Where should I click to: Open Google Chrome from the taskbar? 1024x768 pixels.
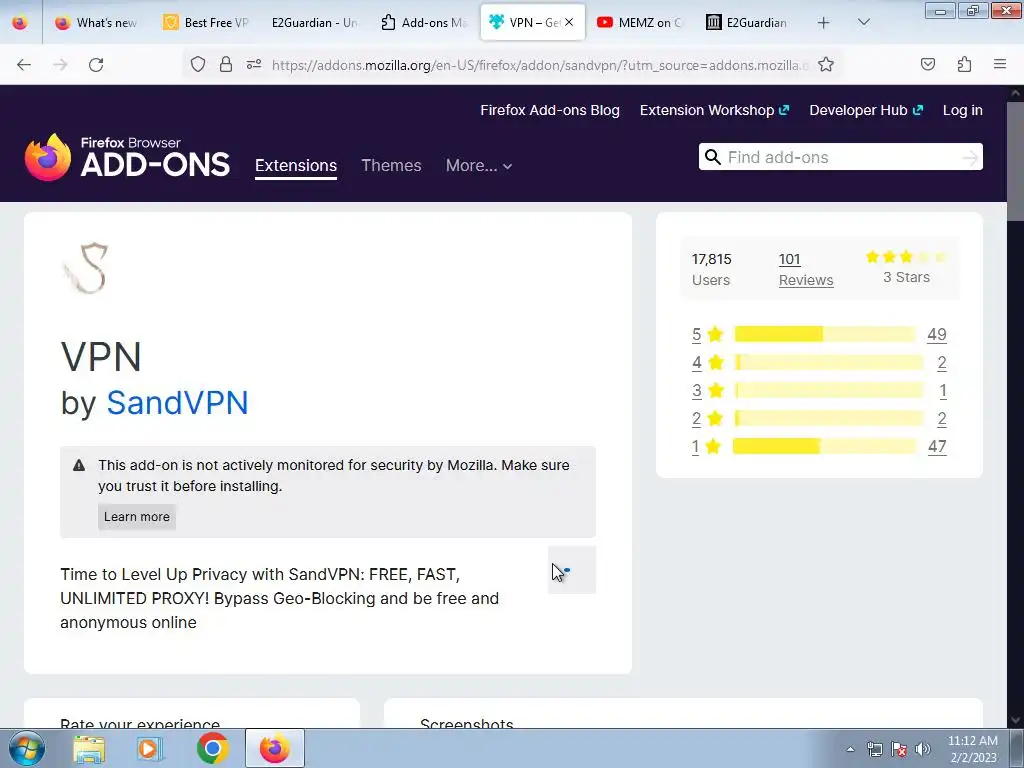(212, 748)
